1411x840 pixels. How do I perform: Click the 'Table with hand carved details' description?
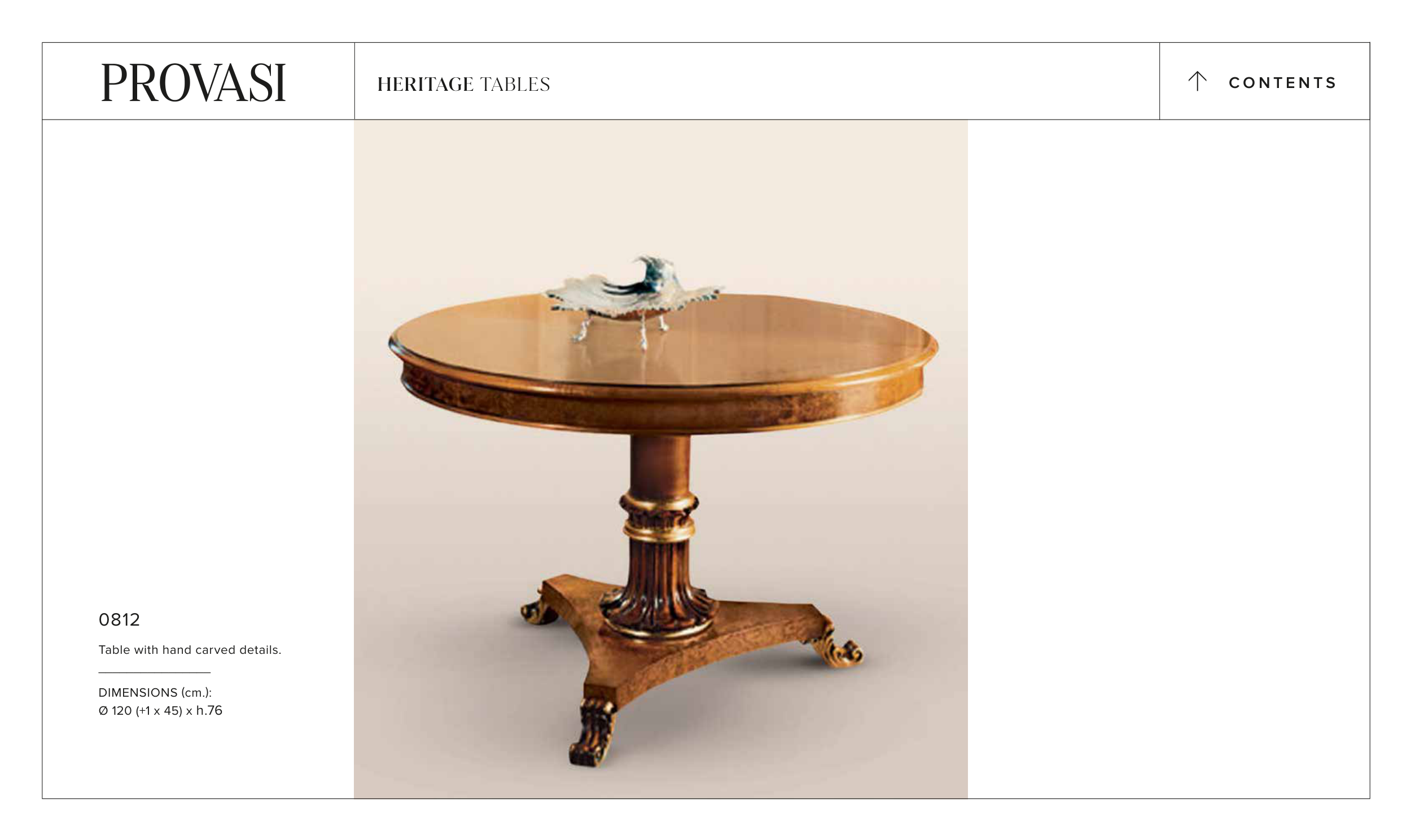tap(190, 650)
